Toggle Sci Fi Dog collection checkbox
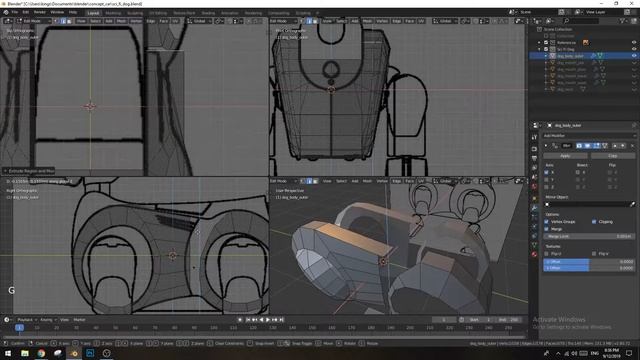 click(x=546, y=49)
